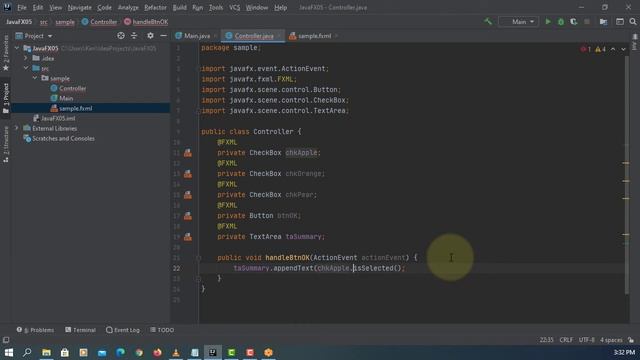Open the Windows Start menu
The width and height of the screenshot is (640, 360).
pyautogui.click(x=8, y=352)
